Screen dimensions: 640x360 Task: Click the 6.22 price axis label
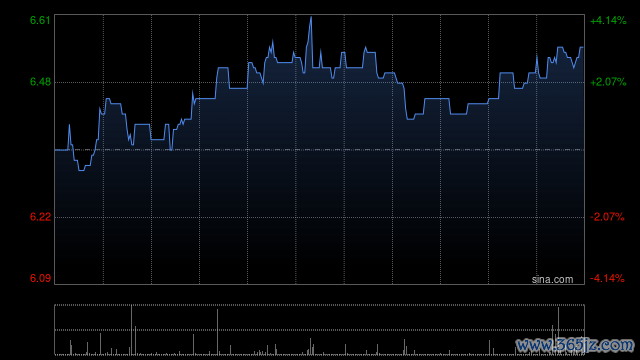pos(40,217)
